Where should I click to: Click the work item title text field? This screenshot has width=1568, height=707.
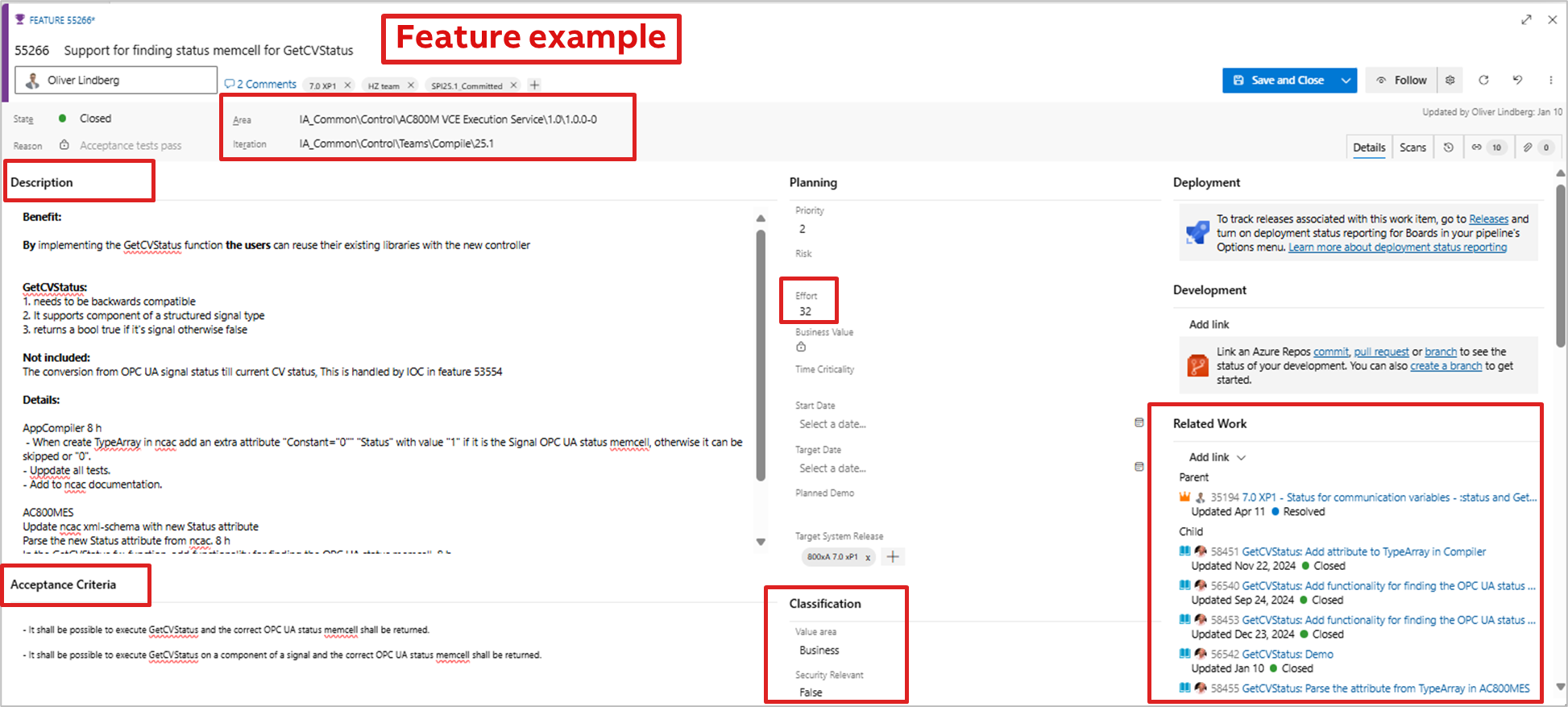coord(209,50)
